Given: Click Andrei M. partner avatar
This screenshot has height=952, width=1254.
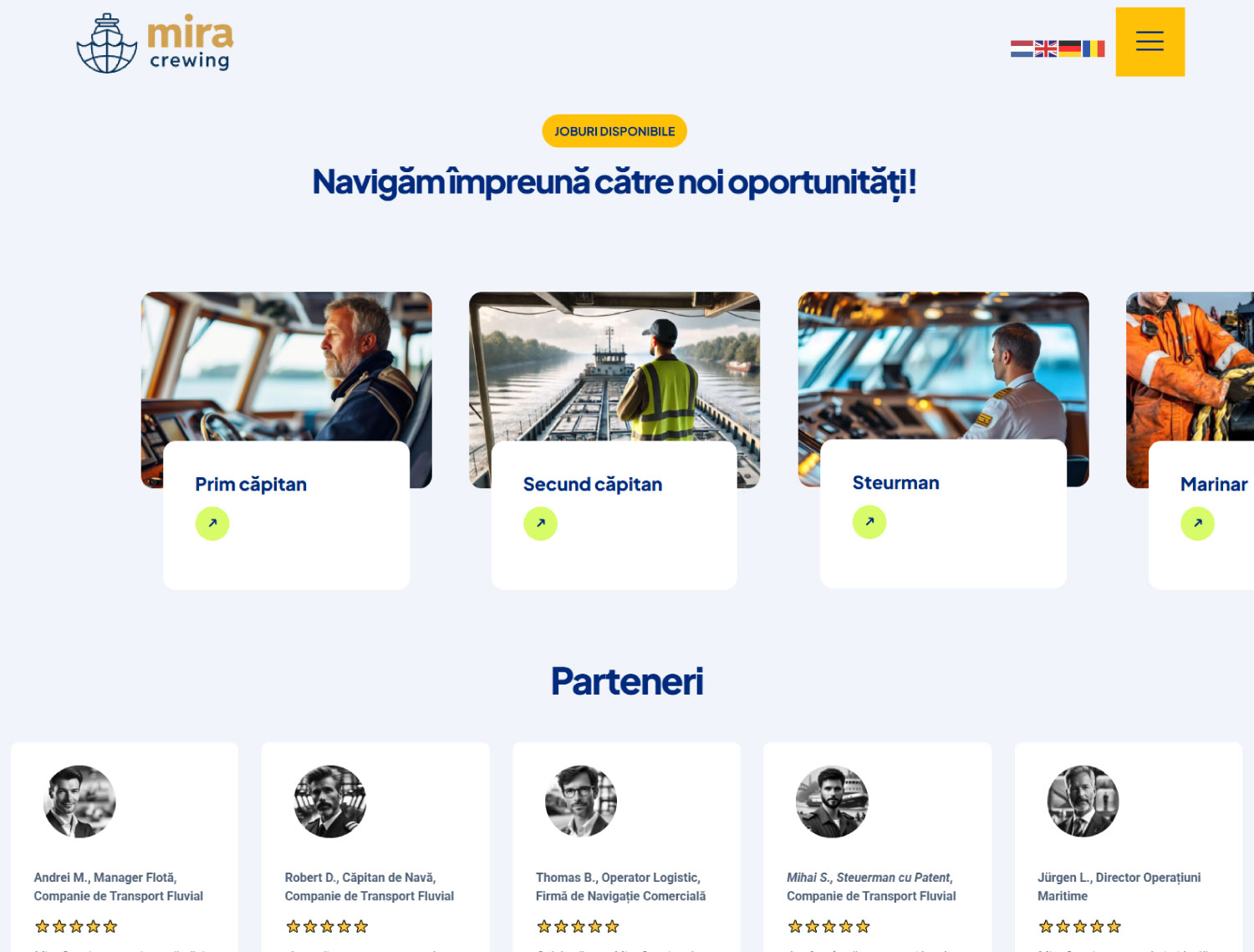Looking at the screenshot, I should tap(79, 802).
